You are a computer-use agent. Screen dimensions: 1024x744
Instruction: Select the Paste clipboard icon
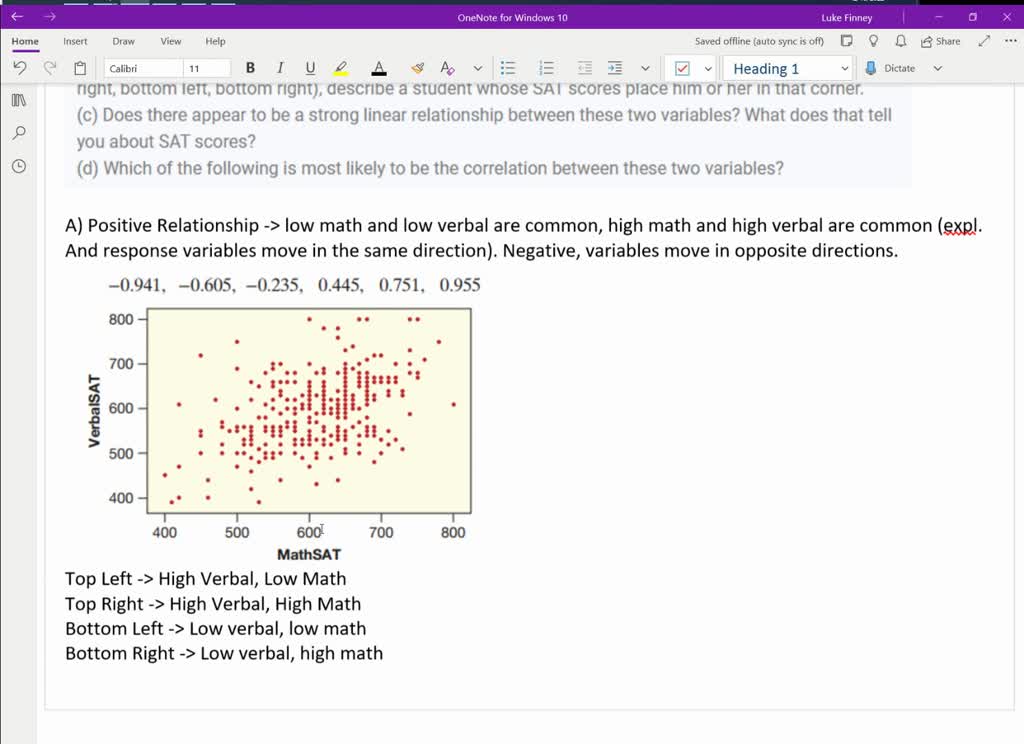[79, 68]
